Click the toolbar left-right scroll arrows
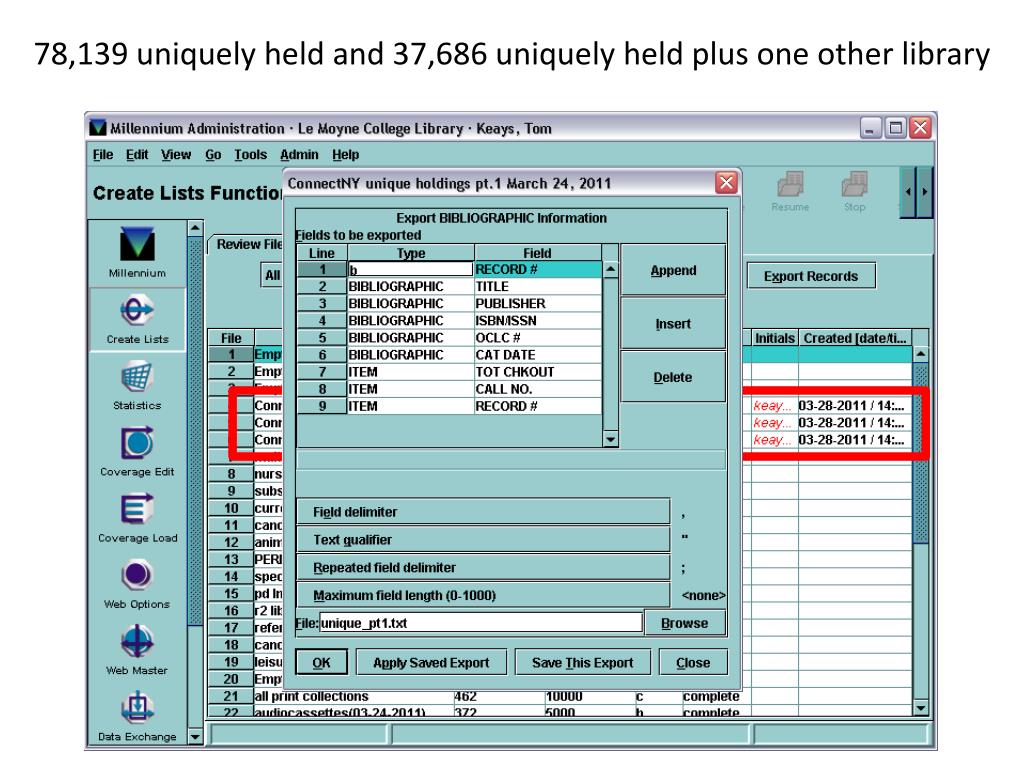 (916, 192)
